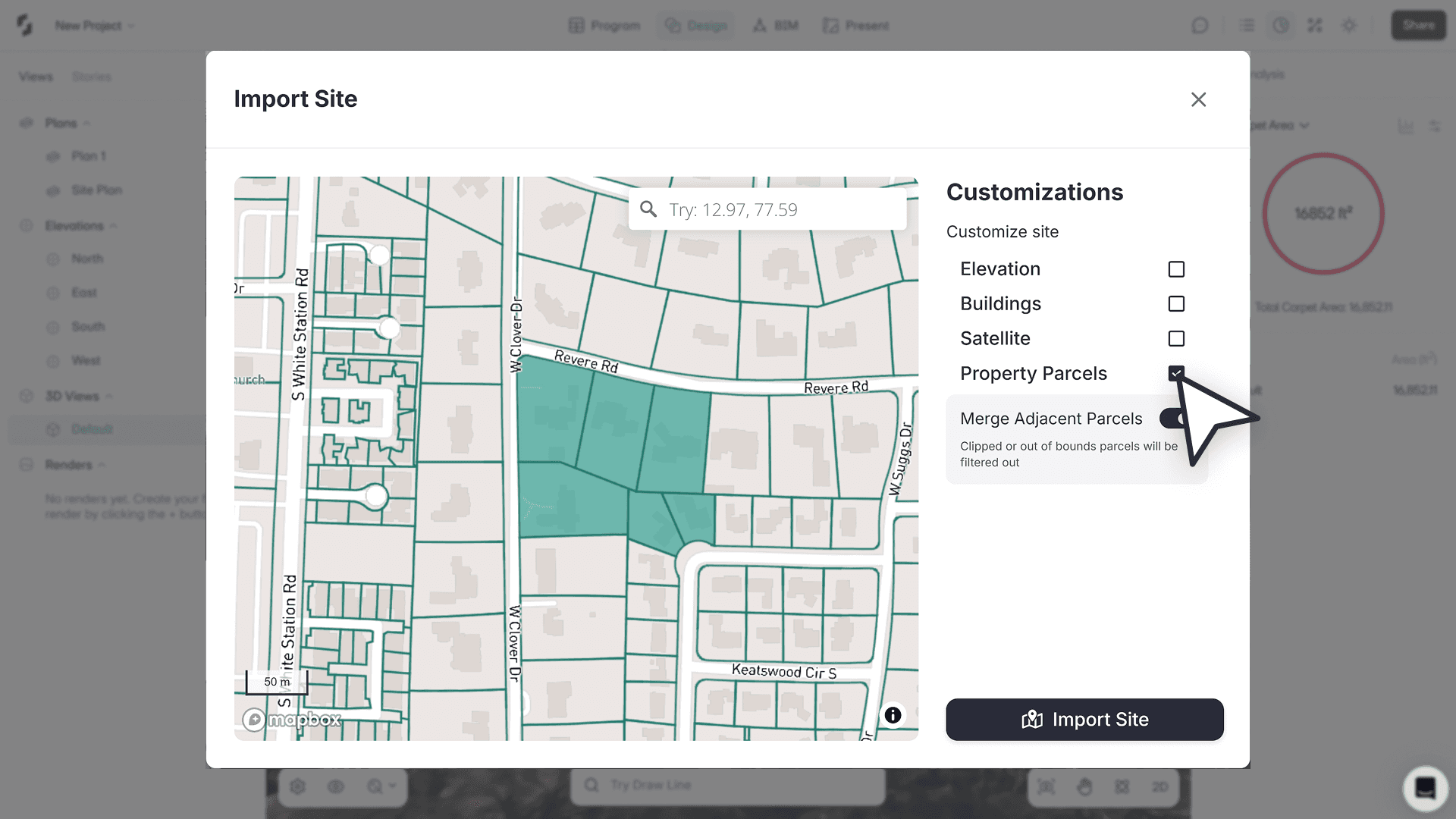Enable the Elevation checkbox

point(1176,269)
